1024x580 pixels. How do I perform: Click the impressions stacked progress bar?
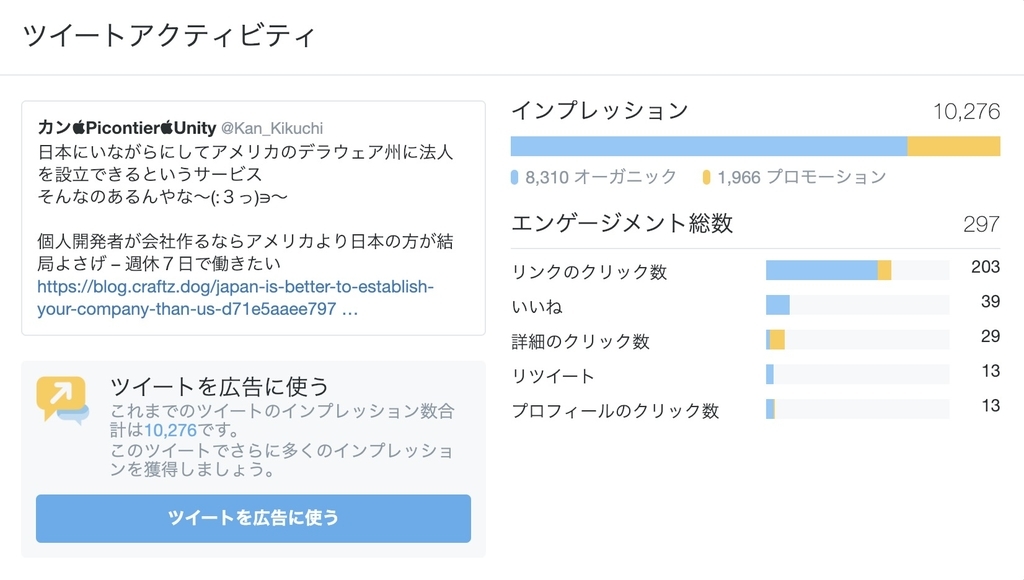click(x=755, y=146)
